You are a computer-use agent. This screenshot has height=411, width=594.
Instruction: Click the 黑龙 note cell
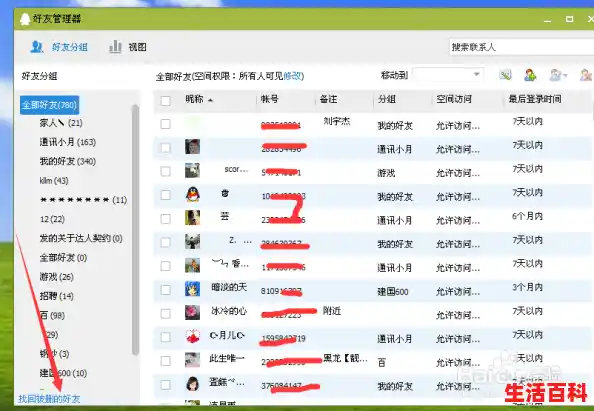point(345,358)
